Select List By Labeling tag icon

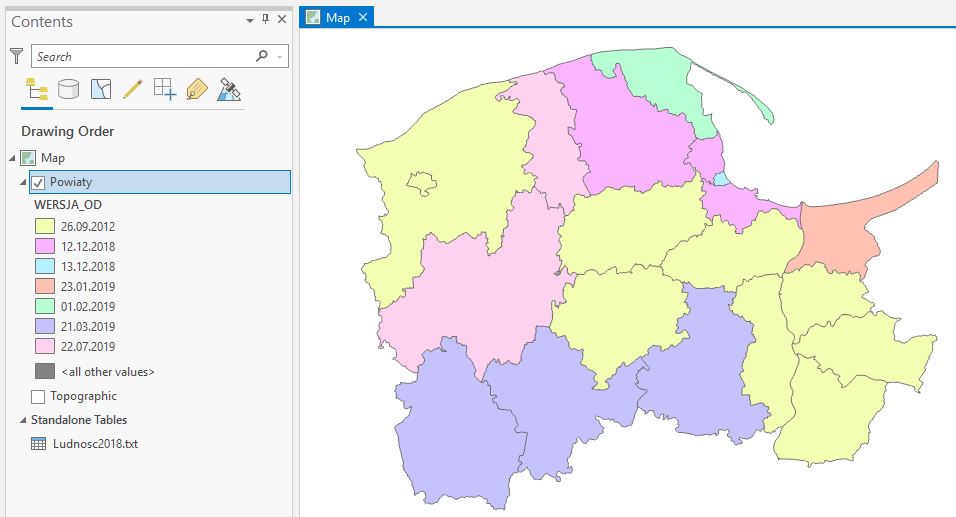pos(196,90)
